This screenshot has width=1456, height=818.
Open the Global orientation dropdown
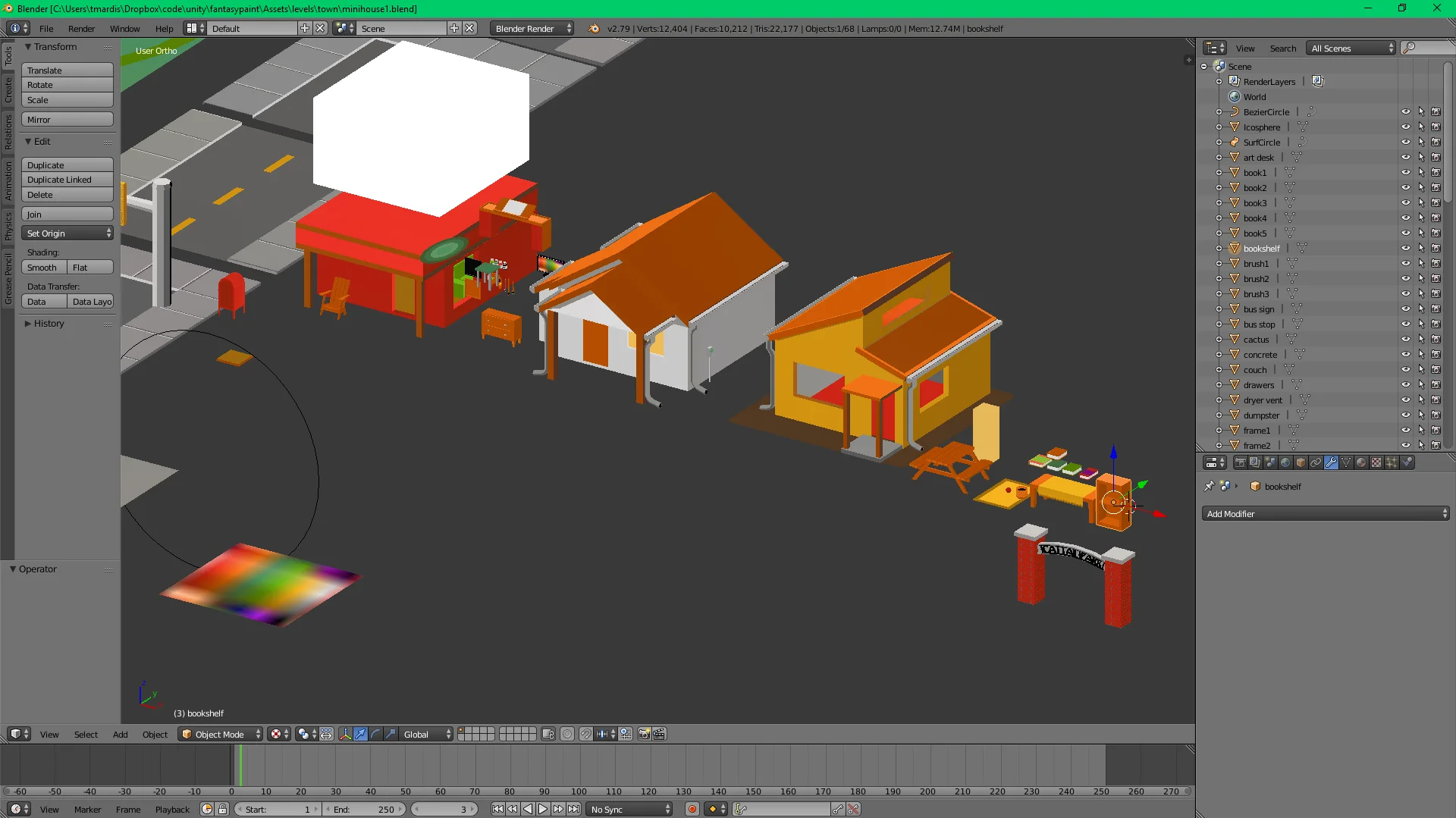pos(426,734)
